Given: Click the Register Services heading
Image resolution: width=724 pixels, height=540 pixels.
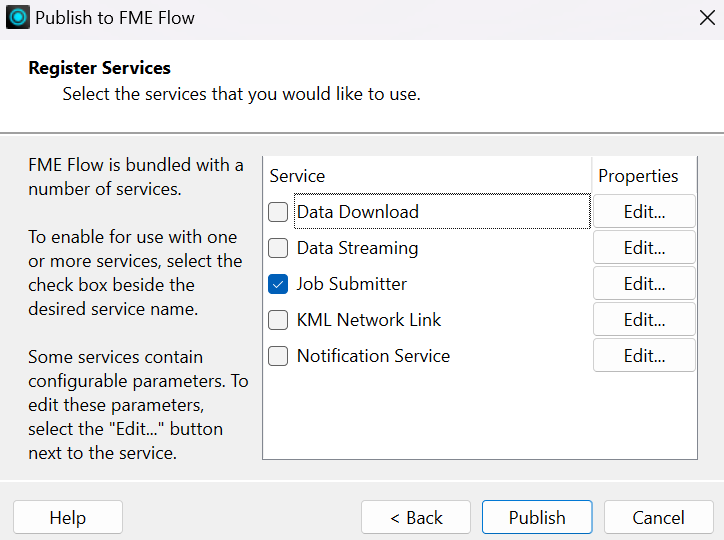Looking at the screenshot, I should pyautogui.click(x=100, y=68).
